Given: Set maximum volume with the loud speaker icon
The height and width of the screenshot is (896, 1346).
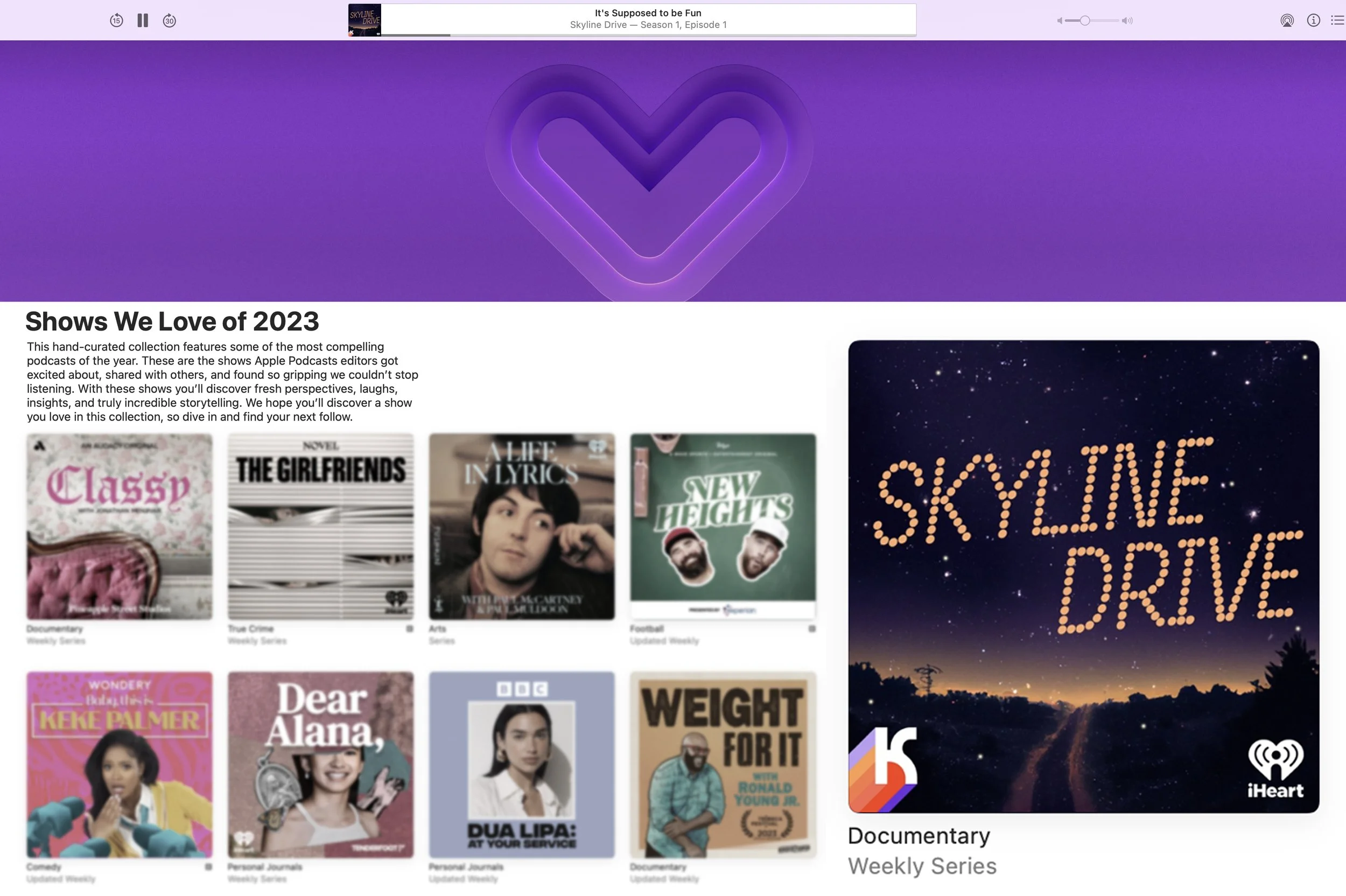Looking at the screenshot, I should pos(1127,20).
